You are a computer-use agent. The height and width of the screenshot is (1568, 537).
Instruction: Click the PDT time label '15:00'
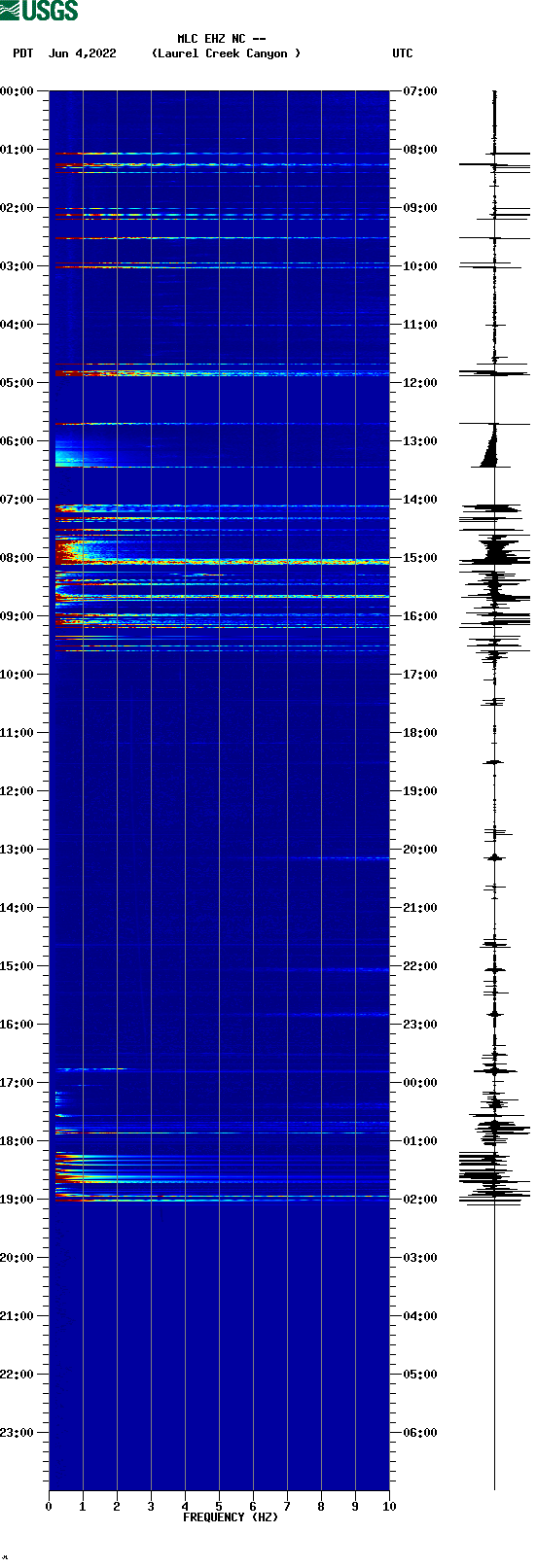[18, 966]
